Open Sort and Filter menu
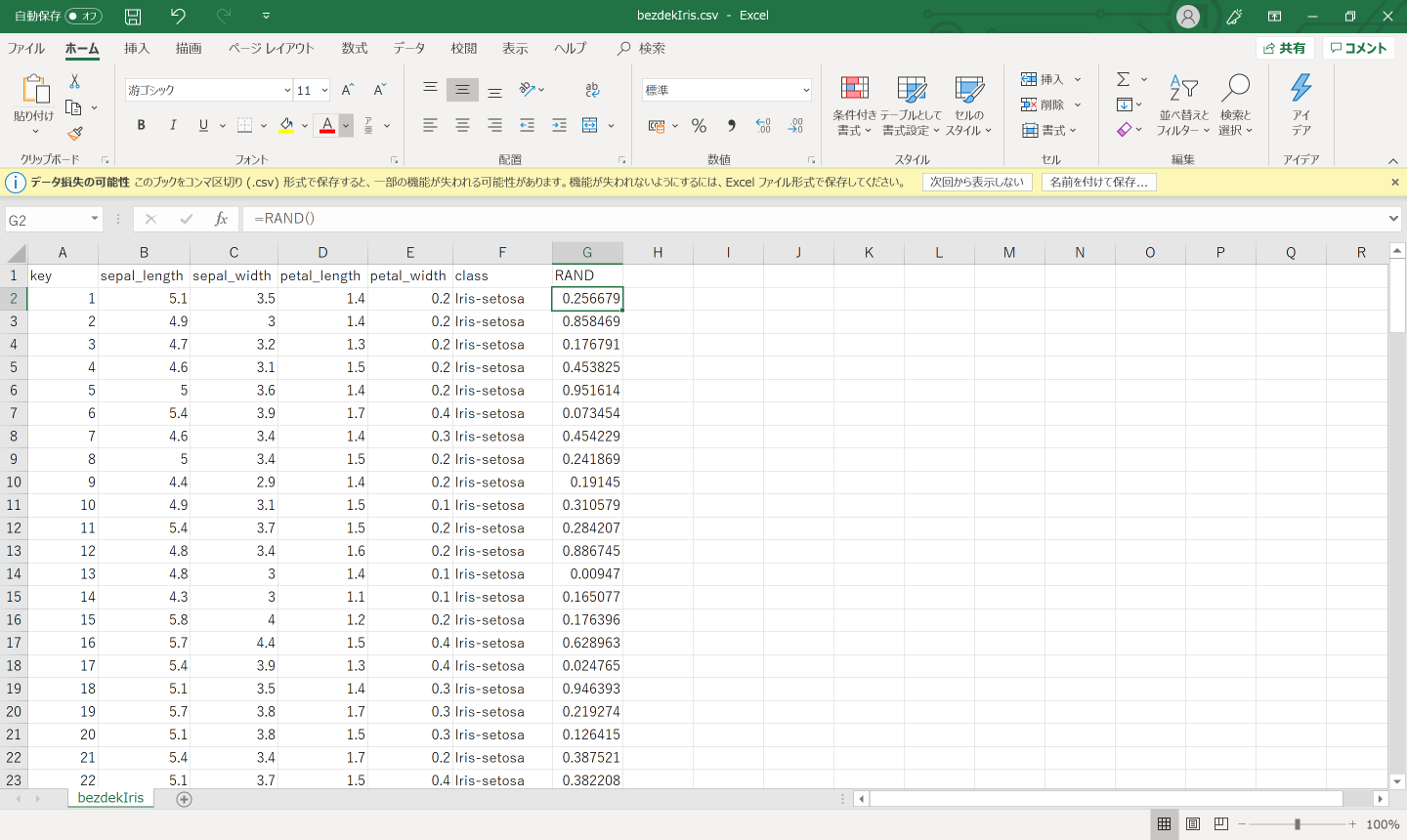Viewport: 1407px width, 840px height. [x=1183, y=105]
